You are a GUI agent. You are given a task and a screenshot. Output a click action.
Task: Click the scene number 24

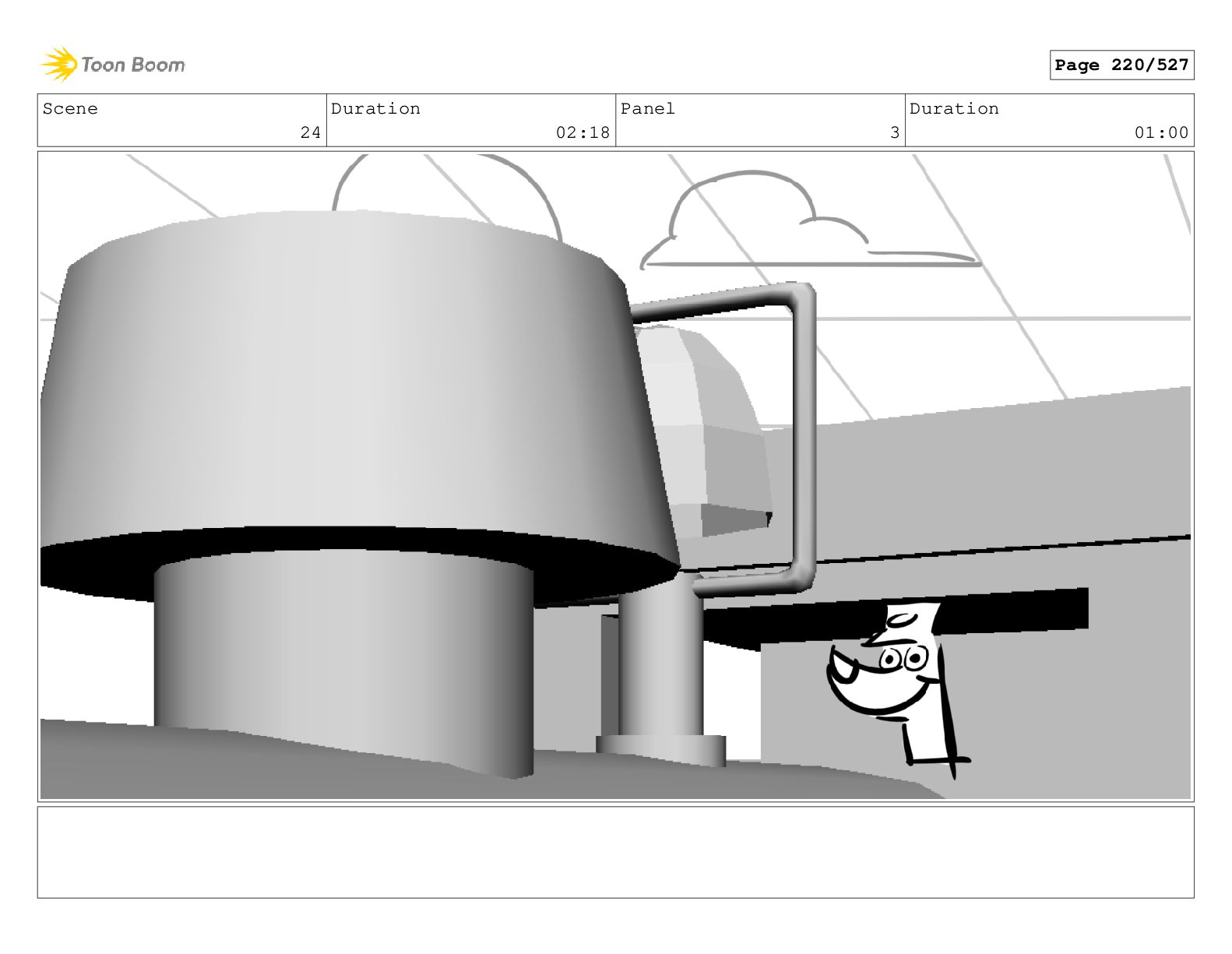pos(311,132)
